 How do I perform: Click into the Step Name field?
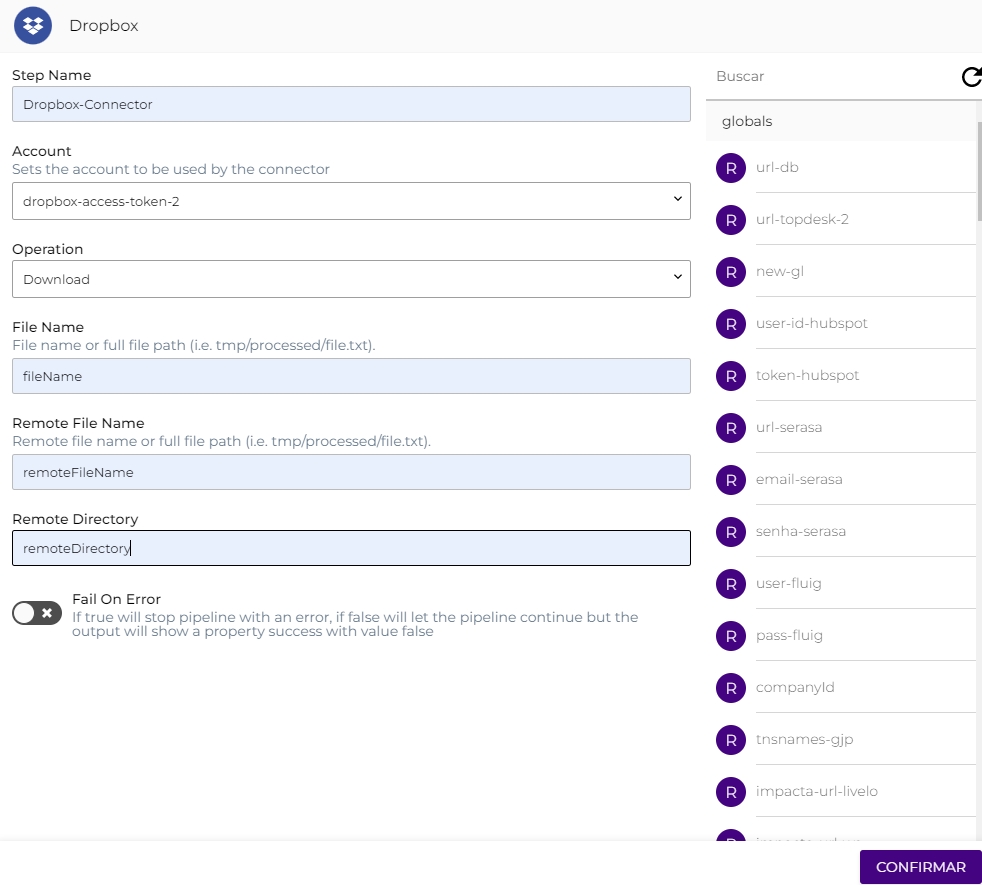click(x=351, y=104)
